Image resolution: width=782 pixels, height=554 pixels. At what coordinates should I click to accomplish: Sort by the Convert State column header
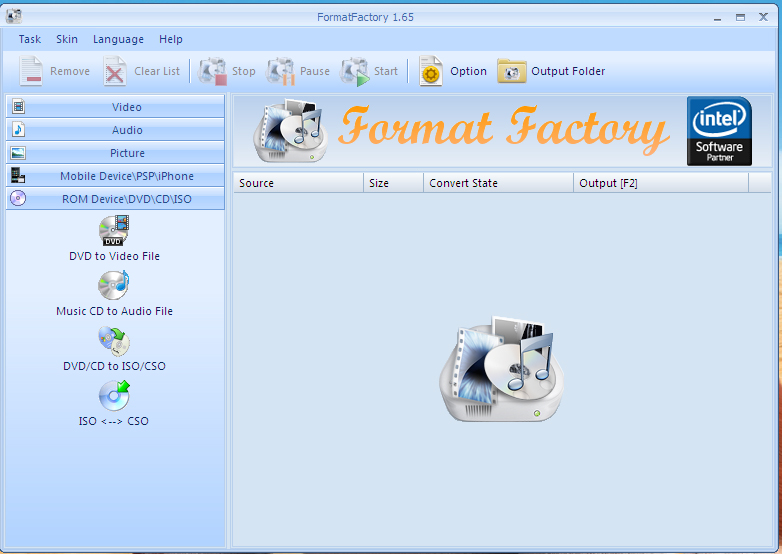499,183
